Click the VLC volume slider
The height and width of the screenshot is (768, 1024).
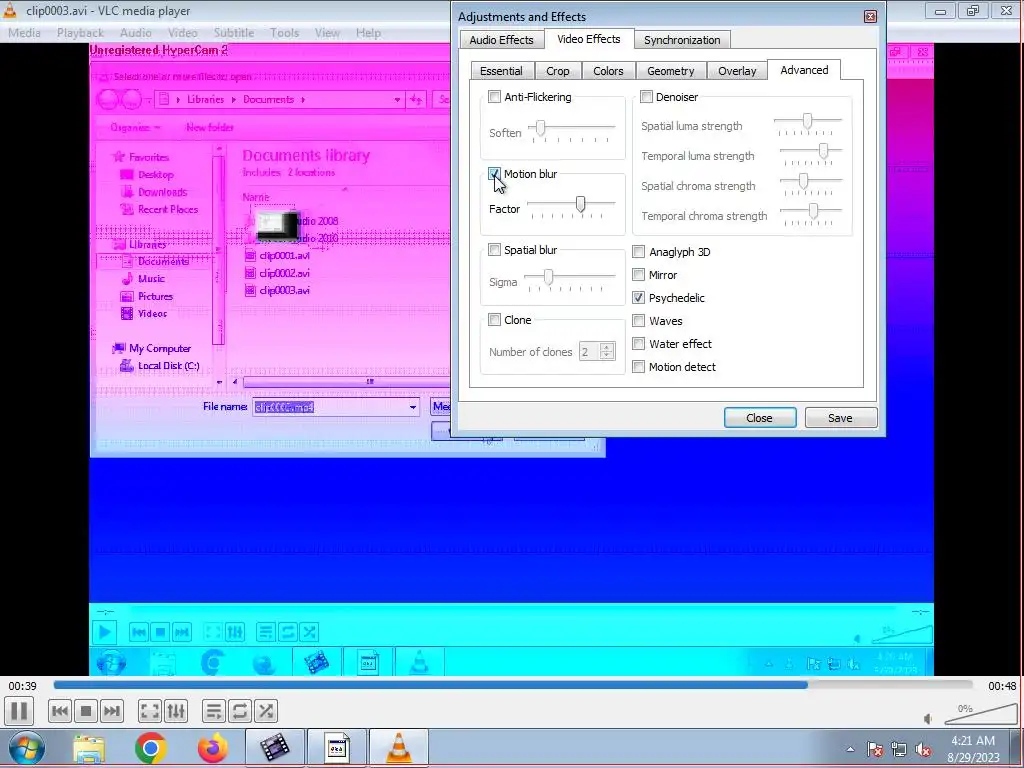click(980, 716)
